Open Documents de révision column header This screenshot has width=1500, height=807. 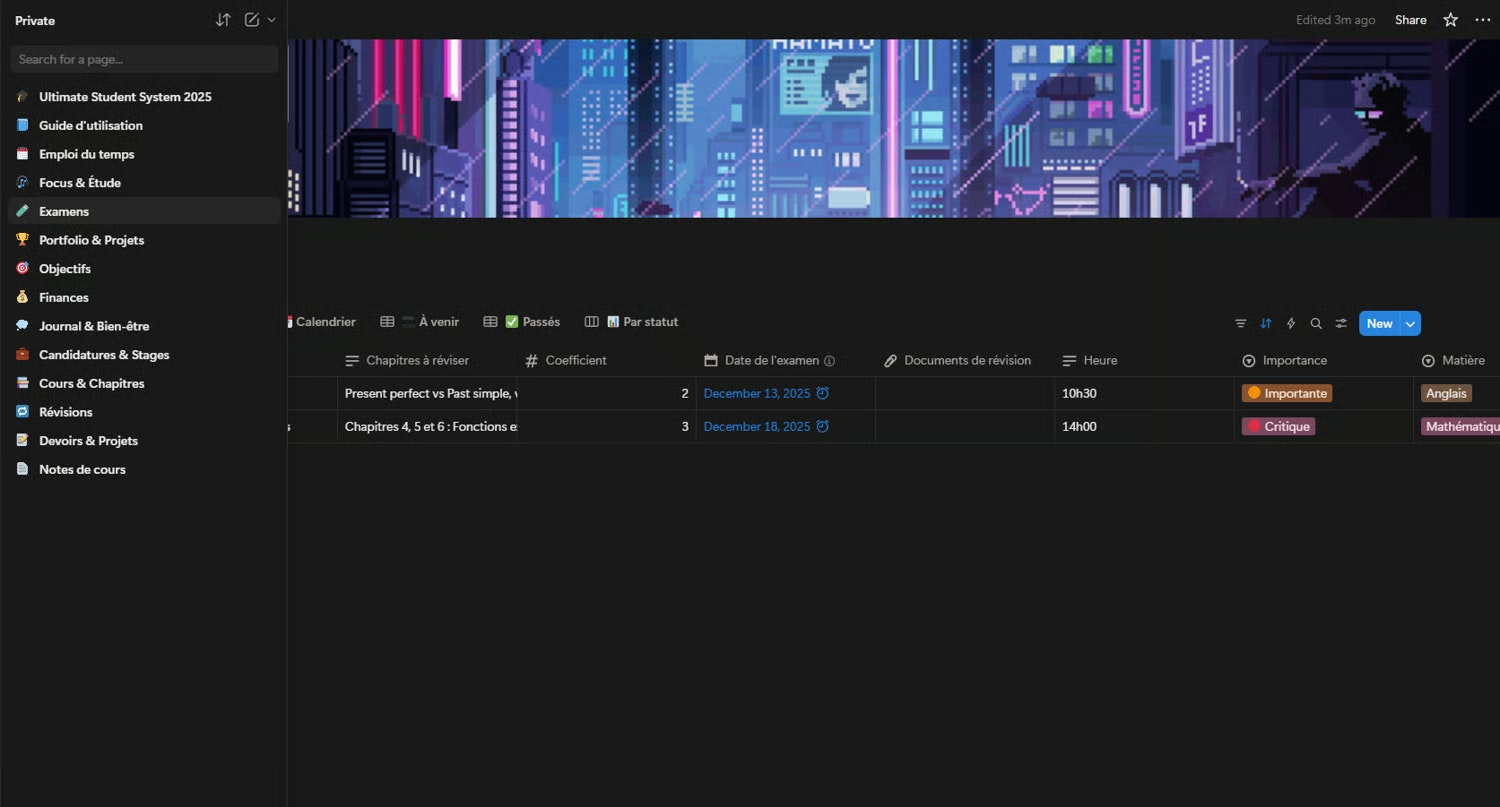965,360
